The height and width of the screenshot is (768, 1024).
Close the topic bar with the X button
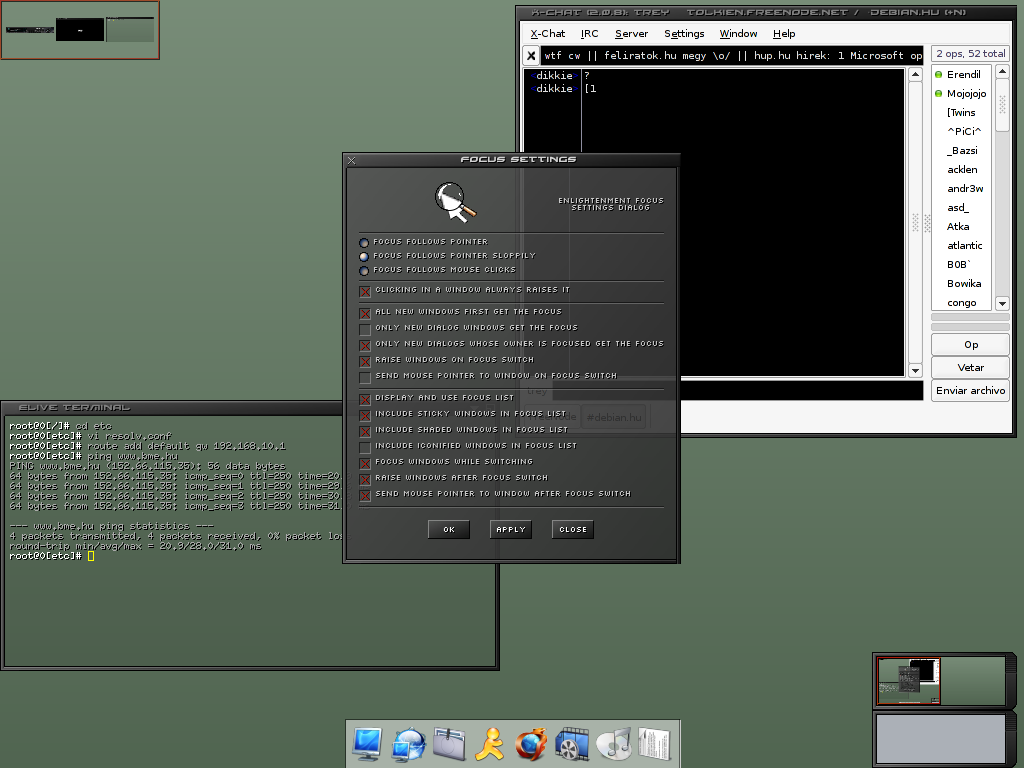[531, 56]
